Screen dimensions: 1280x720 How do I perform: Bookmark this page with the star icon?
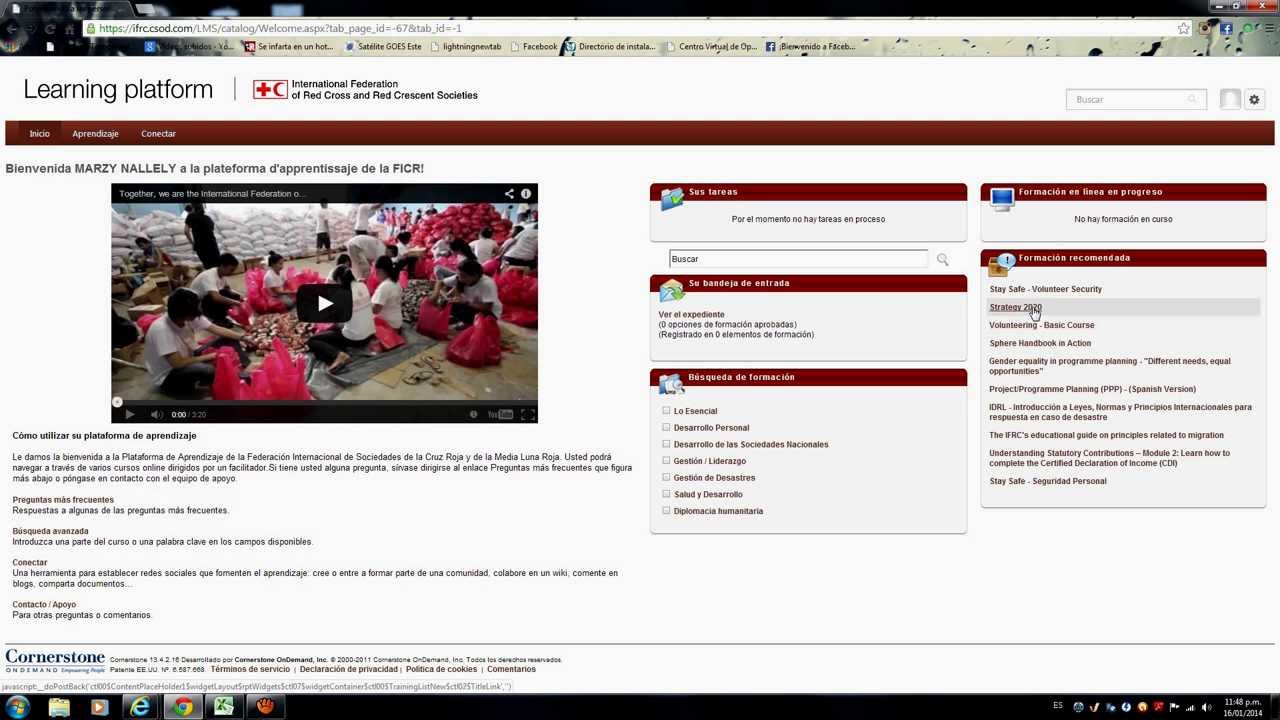click(1183, 29)
